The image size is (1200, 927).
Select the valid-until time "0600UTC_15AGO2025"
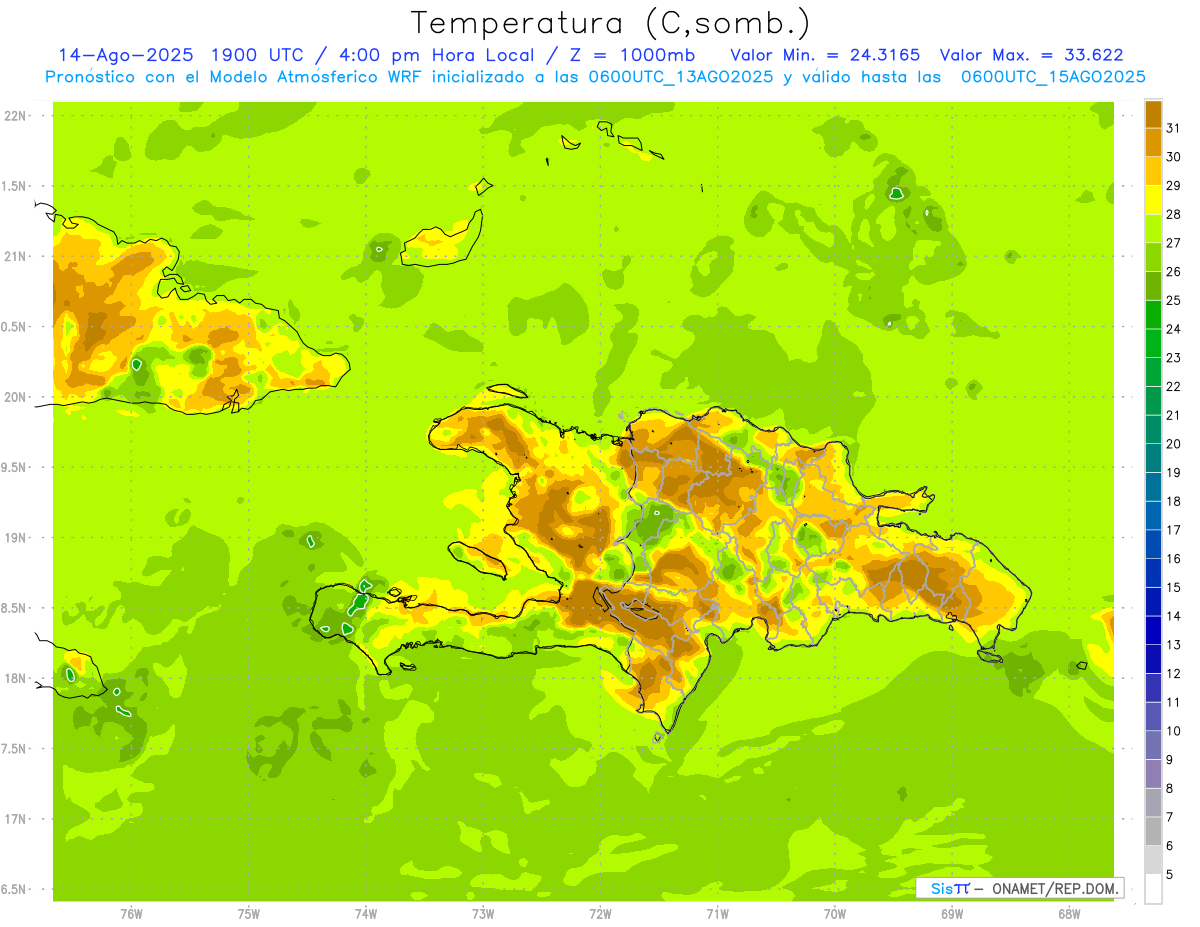point(1053,76)
